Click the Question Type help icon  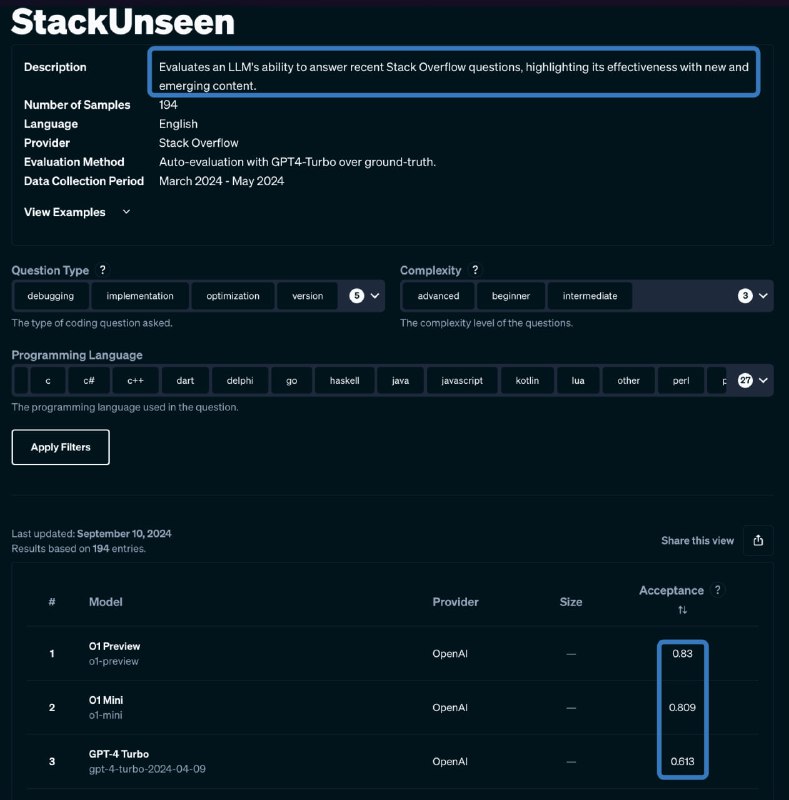click(x=103, y=270)
